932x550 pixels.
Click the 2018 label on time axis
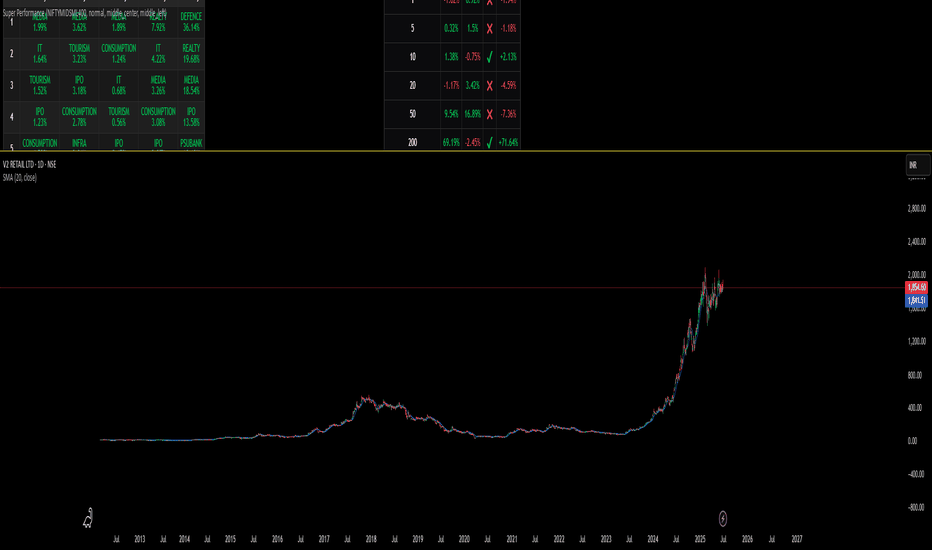click(371, 539)
